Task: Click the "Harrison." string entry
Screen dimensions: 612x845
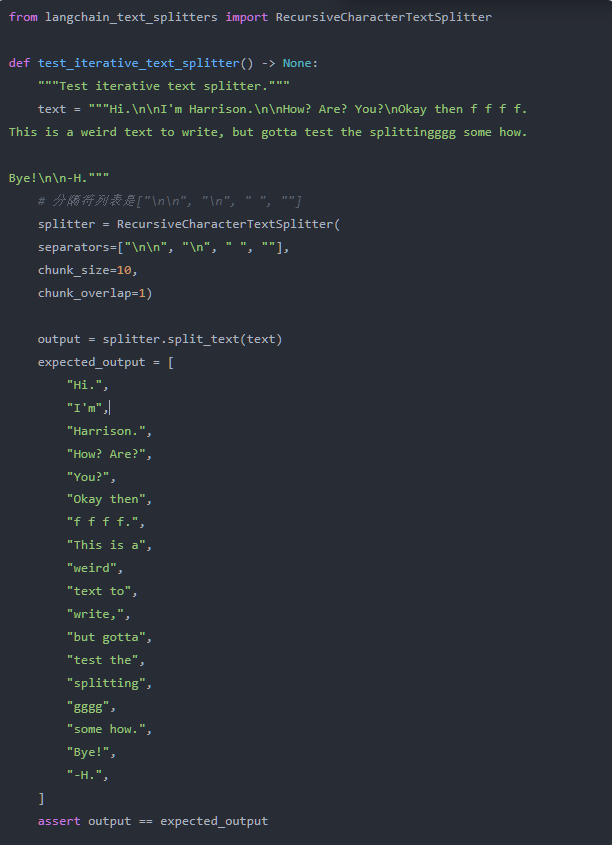Action: click(109, 431)
